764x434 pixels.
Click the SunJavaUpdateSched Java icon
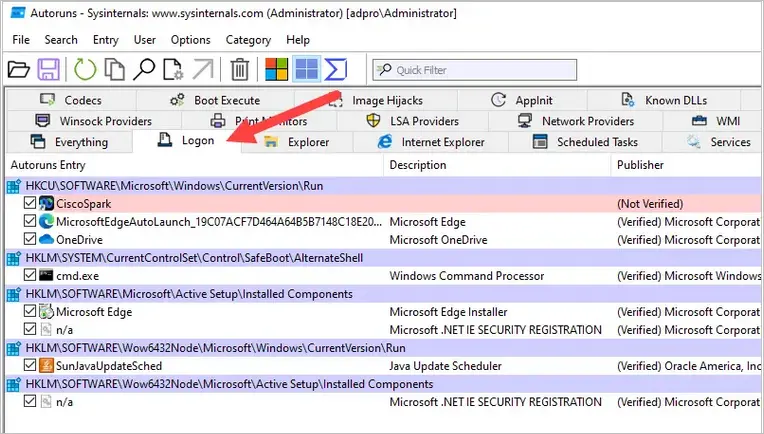click(46, 366)
